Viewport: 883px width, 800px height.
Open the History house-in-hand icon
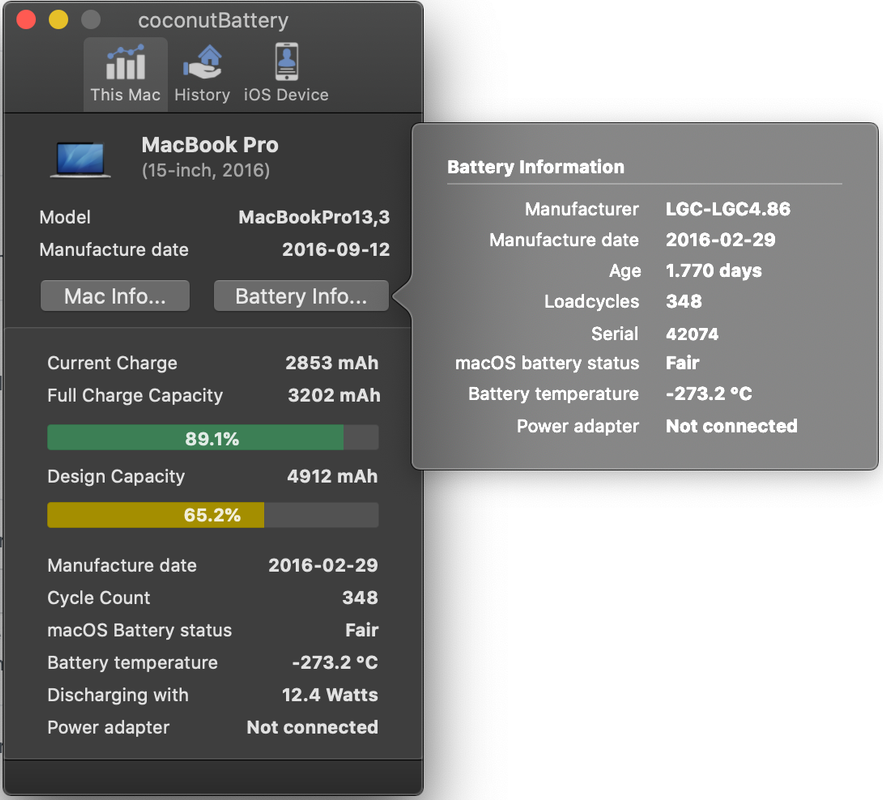(x=202, y=62)
